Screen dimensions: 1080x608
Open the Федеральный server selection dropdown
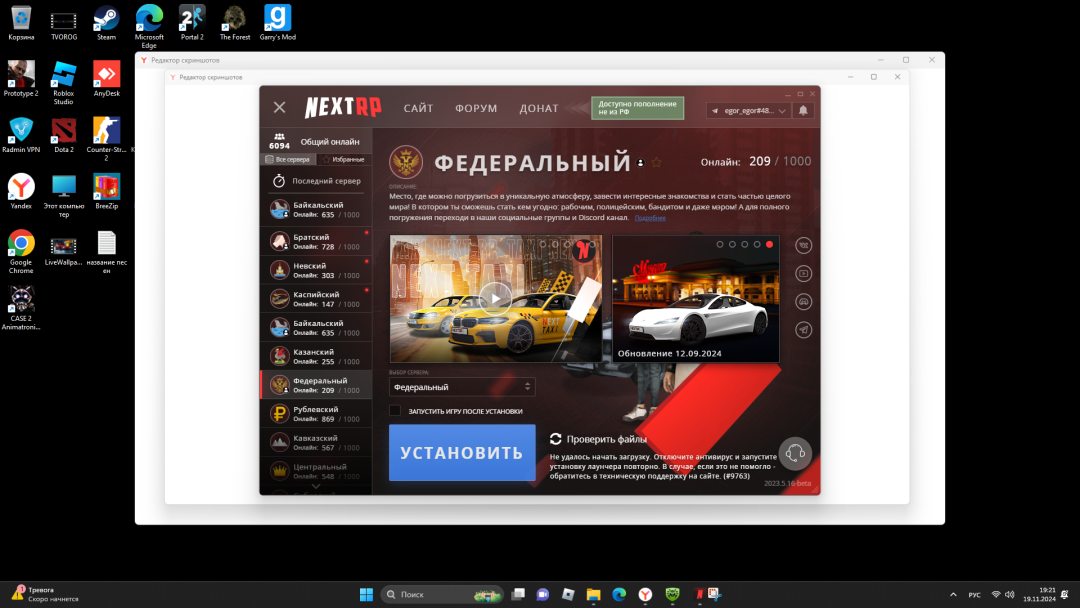tap(462, 387)
